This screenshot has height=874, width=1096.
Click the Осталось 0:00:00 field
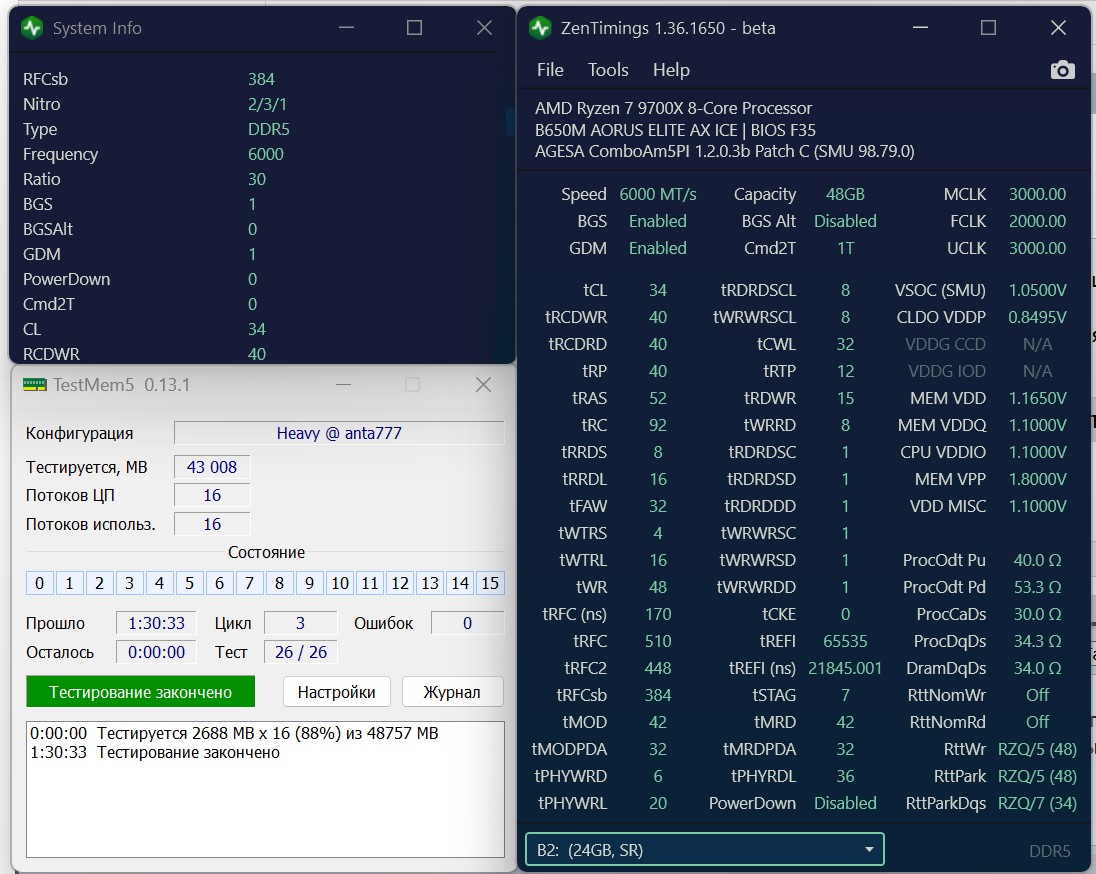(156, 652)
